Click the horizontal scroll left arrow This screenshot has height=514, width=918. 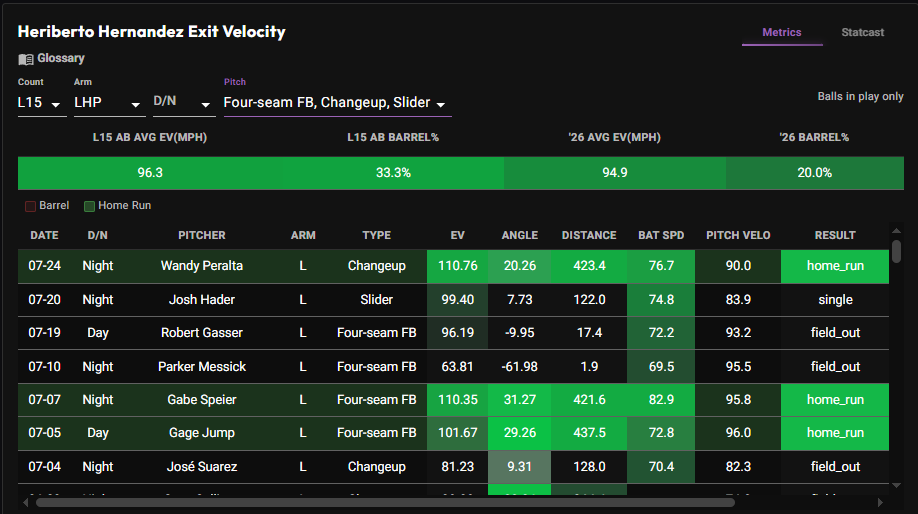point(26,502)
